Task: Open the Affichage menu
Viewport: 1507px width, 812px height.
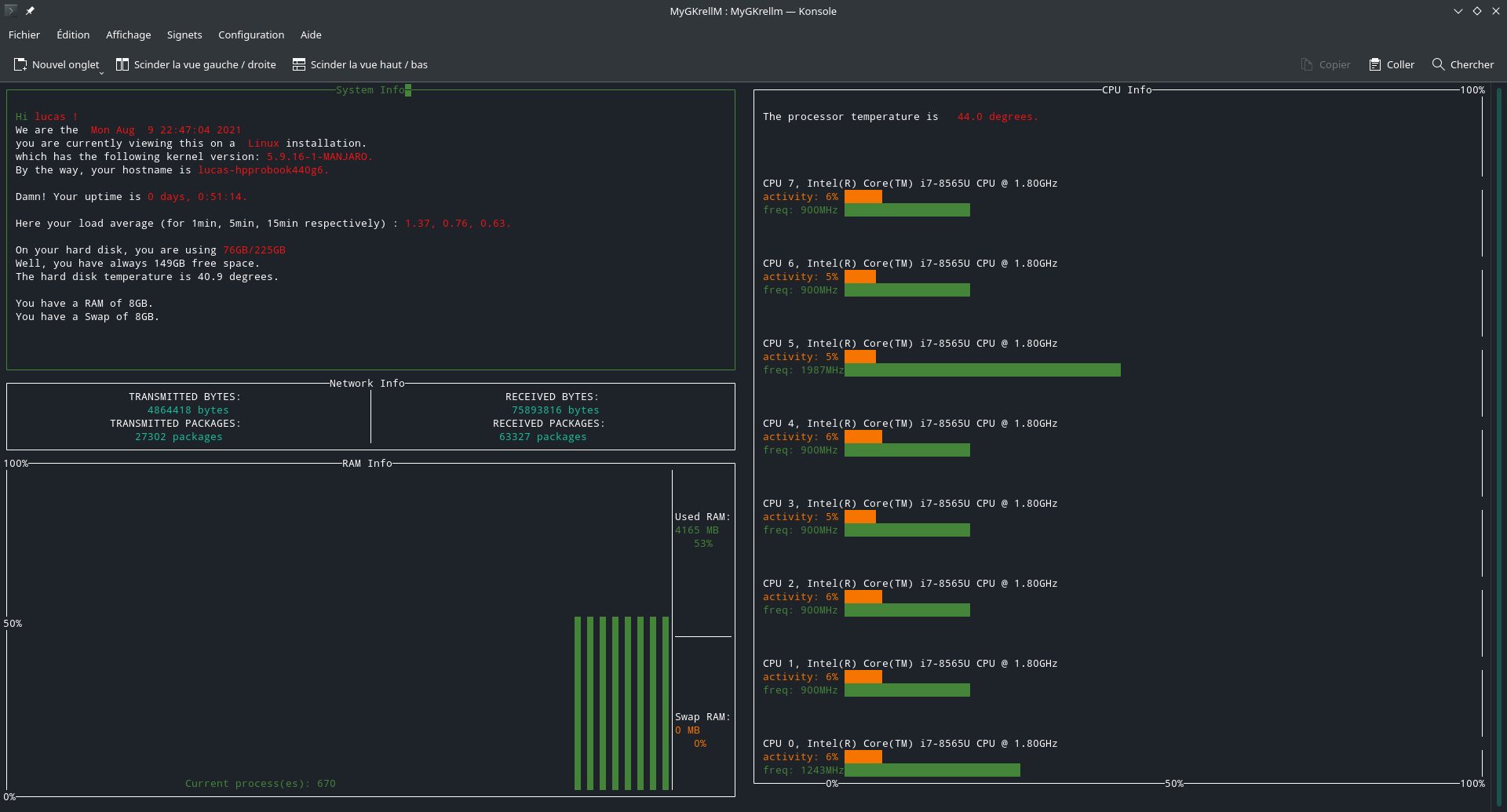Action: (128, 35)
